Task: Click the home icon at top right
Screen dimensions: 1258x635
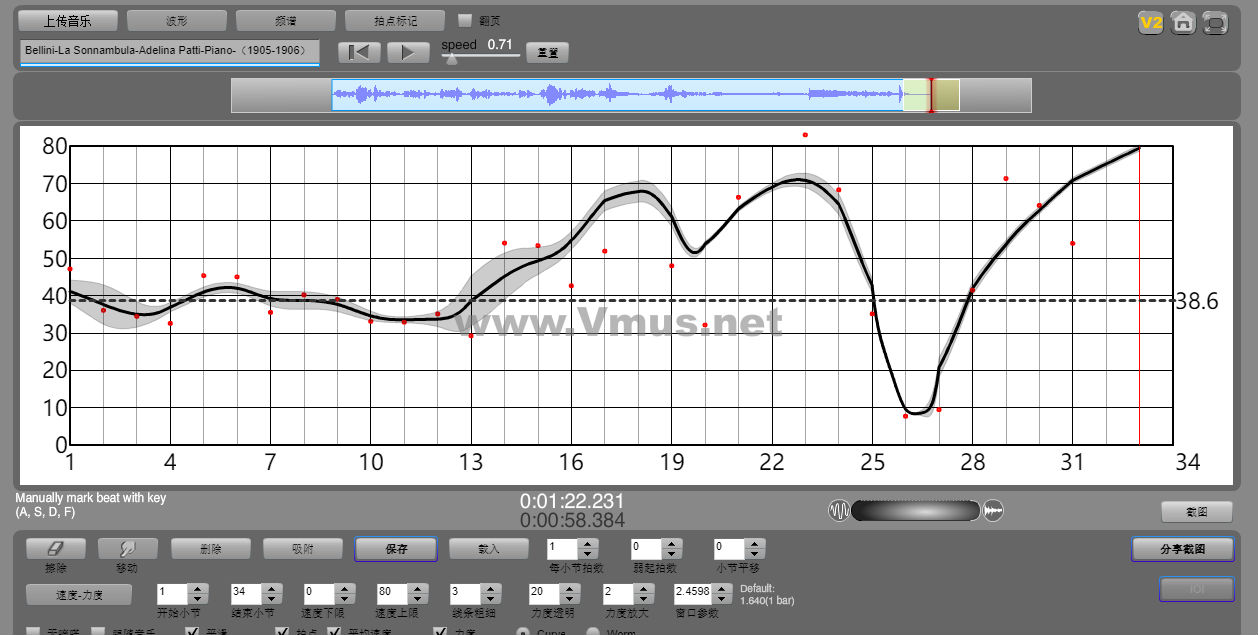Action: click(x=1183, y=23)
